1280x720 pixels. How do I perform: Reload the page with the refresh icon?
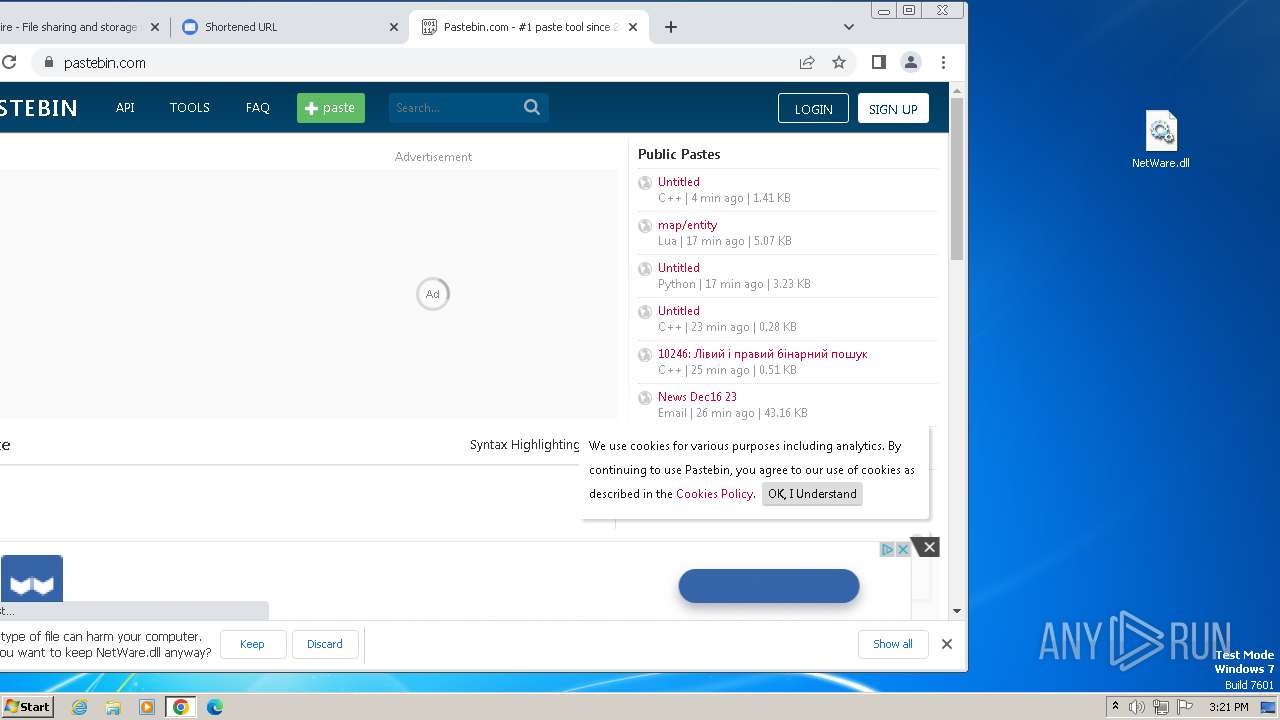(8, 62)
